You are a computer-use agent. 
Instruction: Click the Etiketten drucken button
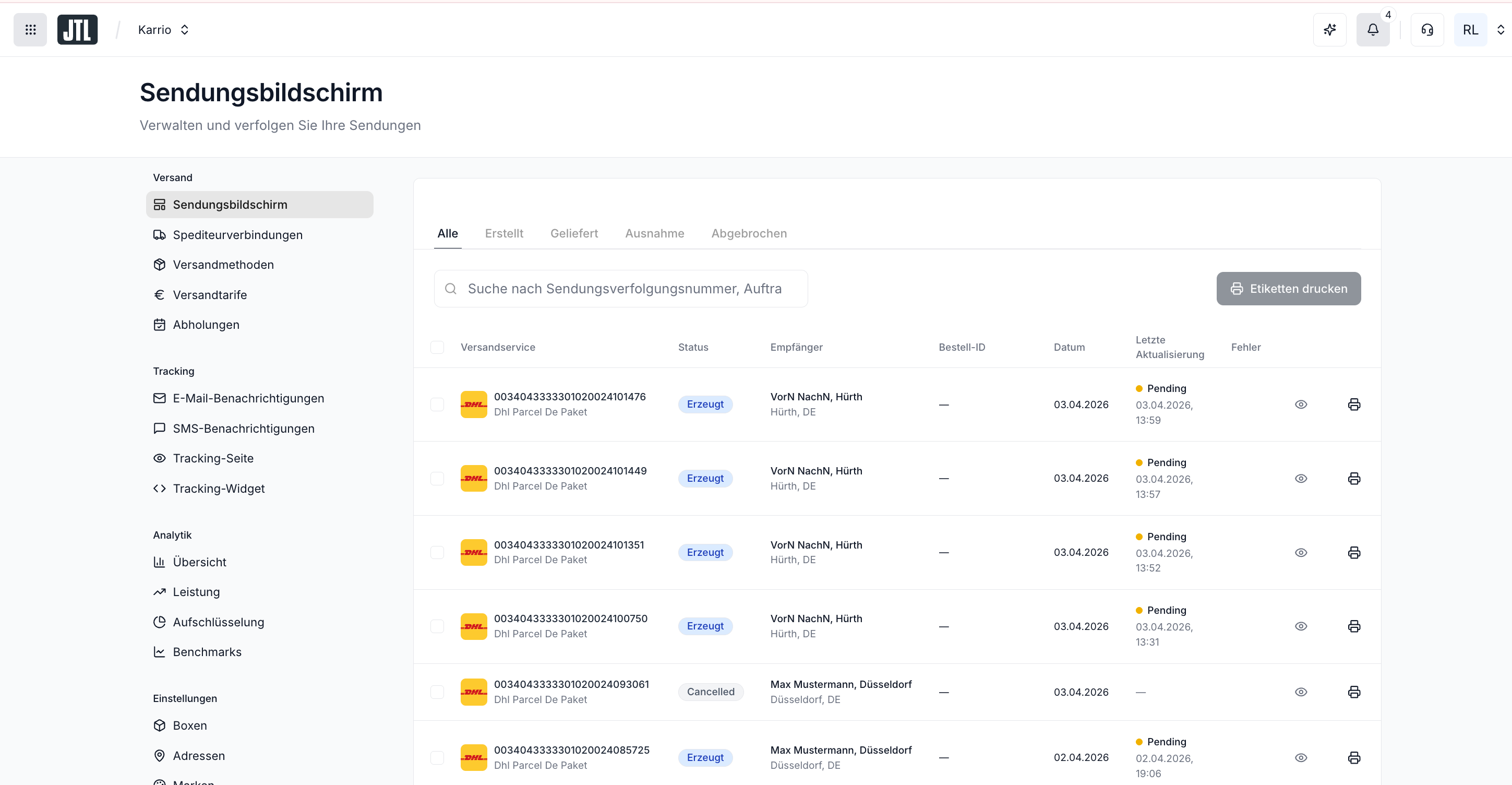(x=1288, y=288)
